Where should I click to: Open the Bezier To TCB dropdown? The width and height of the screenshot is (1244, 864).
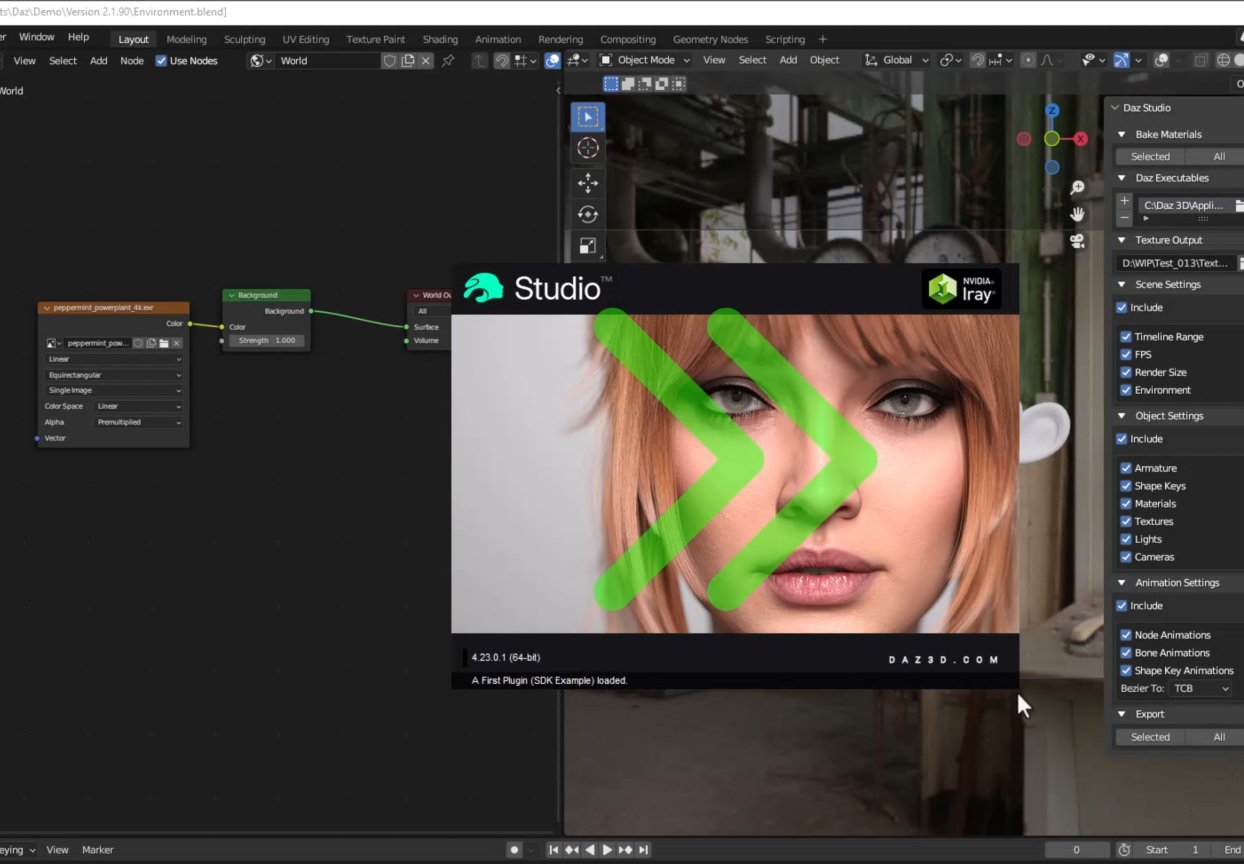click(x=1201, y=689)
